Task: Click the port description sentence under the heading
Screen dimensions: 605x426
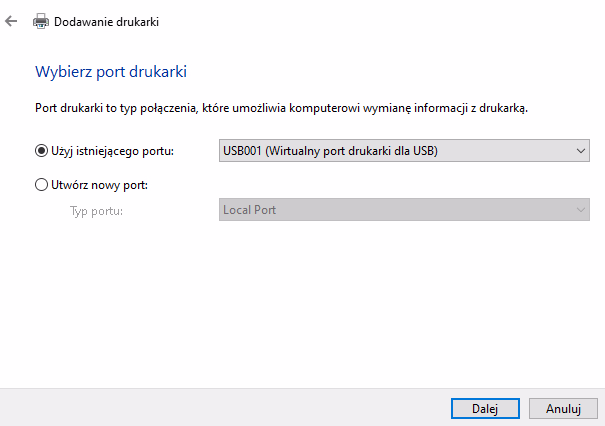Action: click(x=282, y=107)
